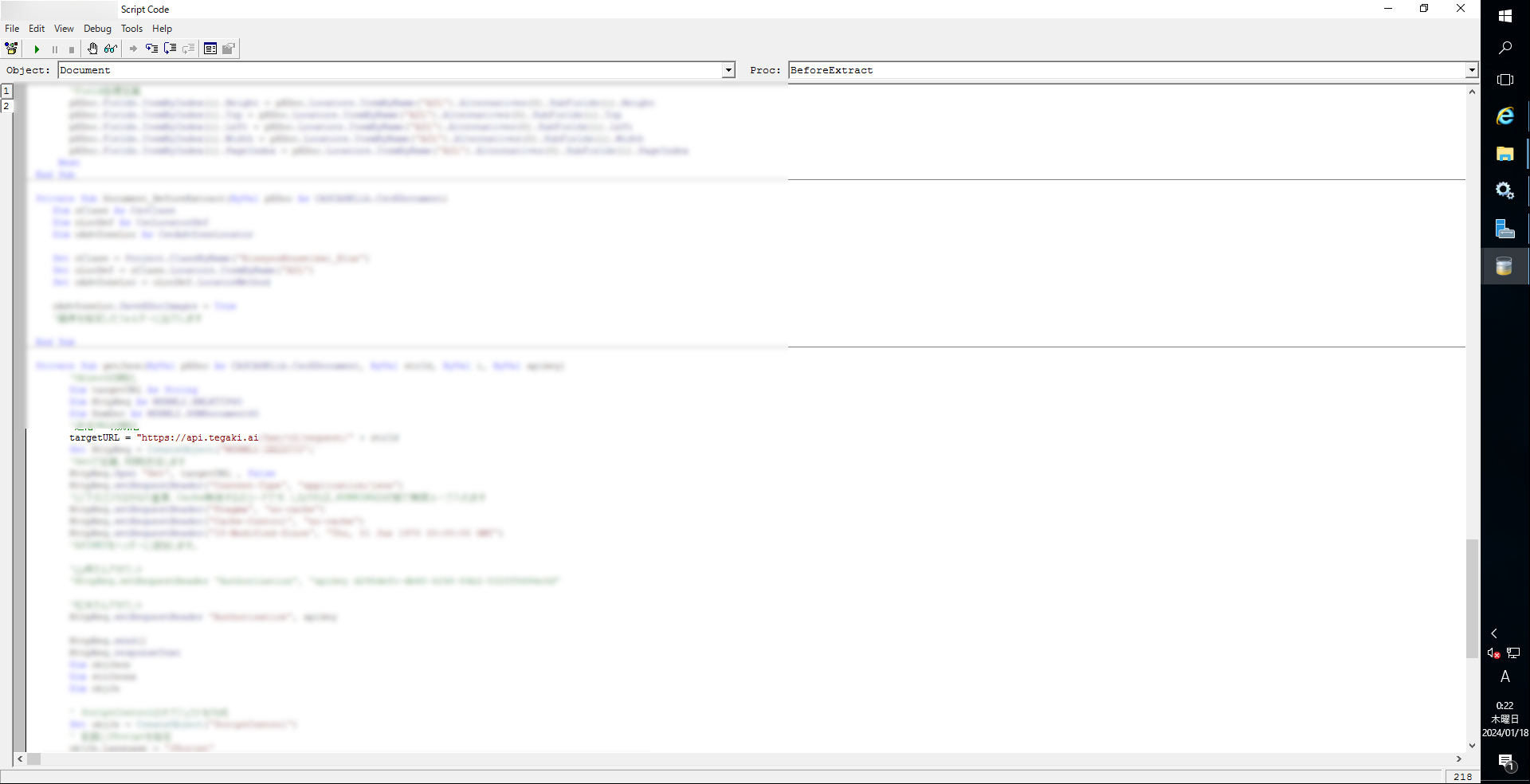
Task: Open the Edit menu
Action: [x=37, y=29]
